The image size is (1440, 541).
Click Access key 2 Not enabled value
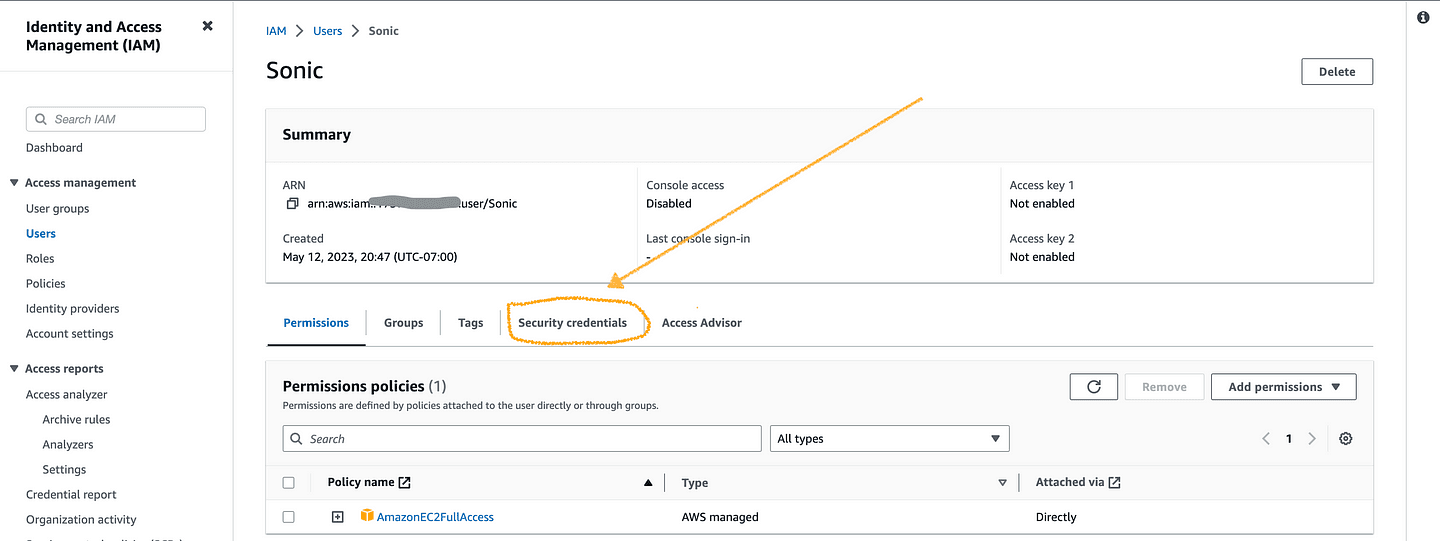pyautogui.click(x=1042, y=257)
